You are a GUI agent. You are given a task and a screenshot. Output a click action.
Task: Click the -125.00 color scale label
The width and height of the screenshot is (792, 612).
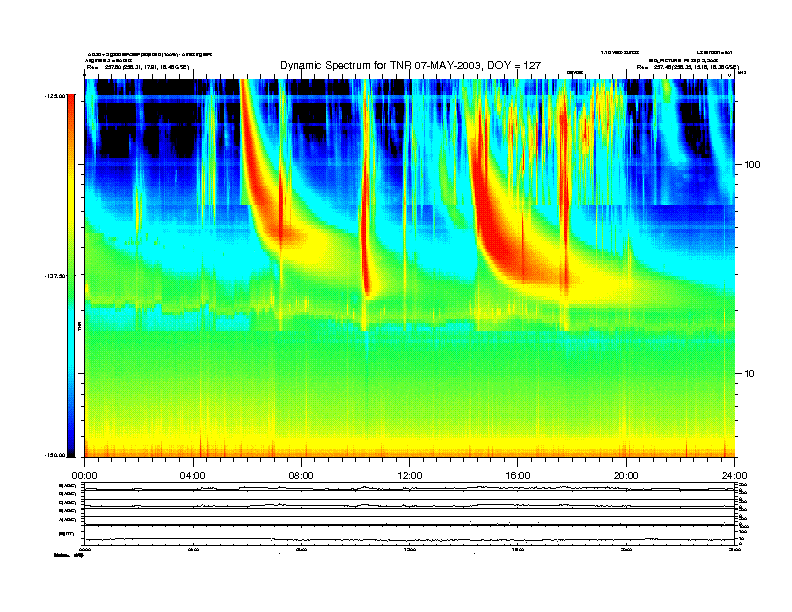(x=55, y=95)
